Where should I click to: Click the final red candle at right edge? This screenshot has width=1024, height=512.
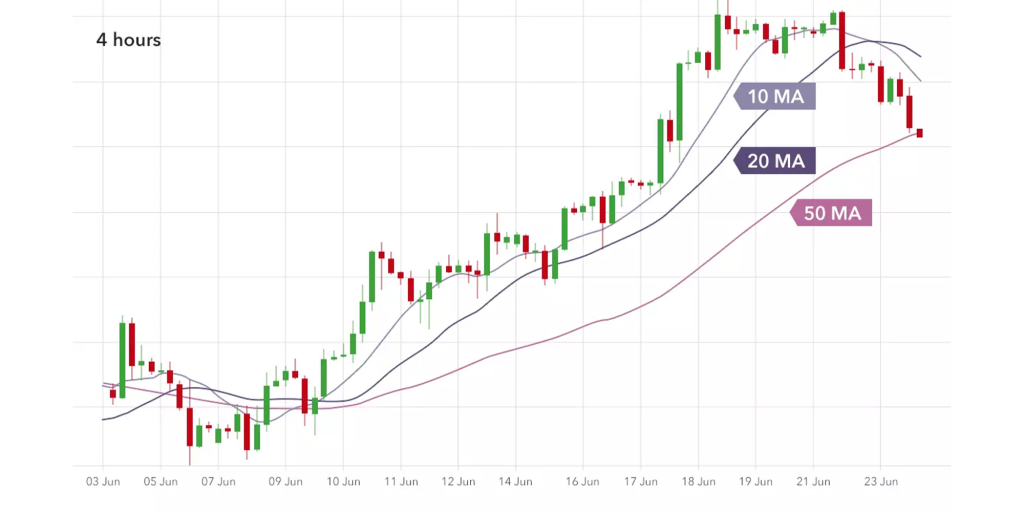919,133
